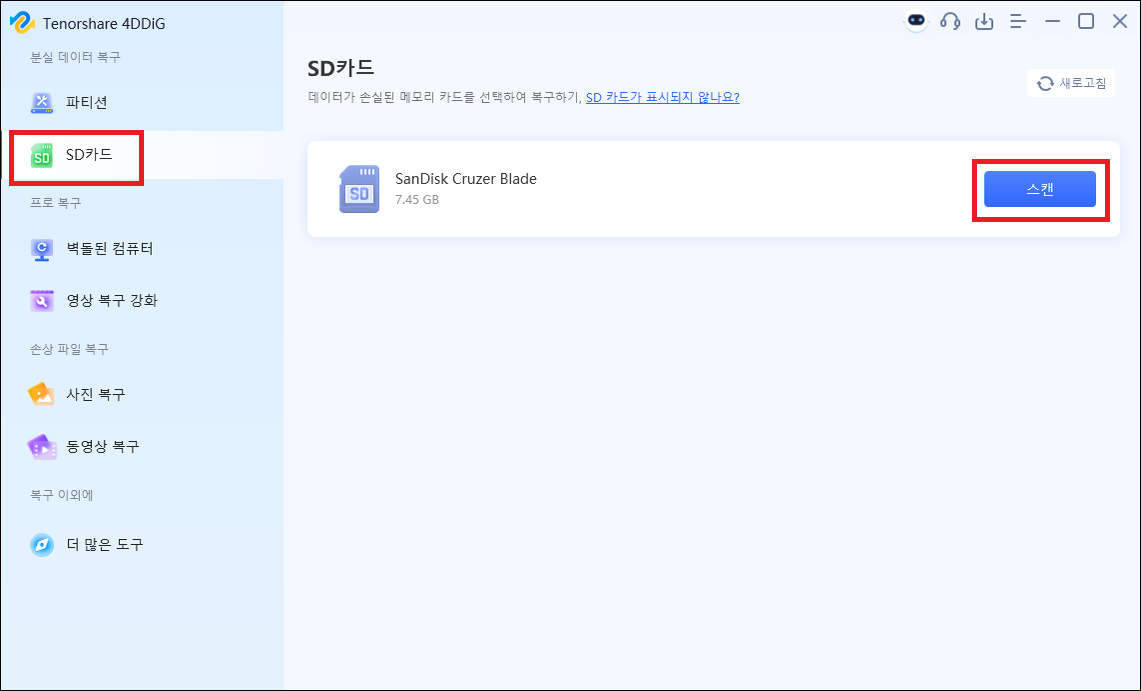
Task: Click the 복구 이외에 section header
Action: (61, 495)
